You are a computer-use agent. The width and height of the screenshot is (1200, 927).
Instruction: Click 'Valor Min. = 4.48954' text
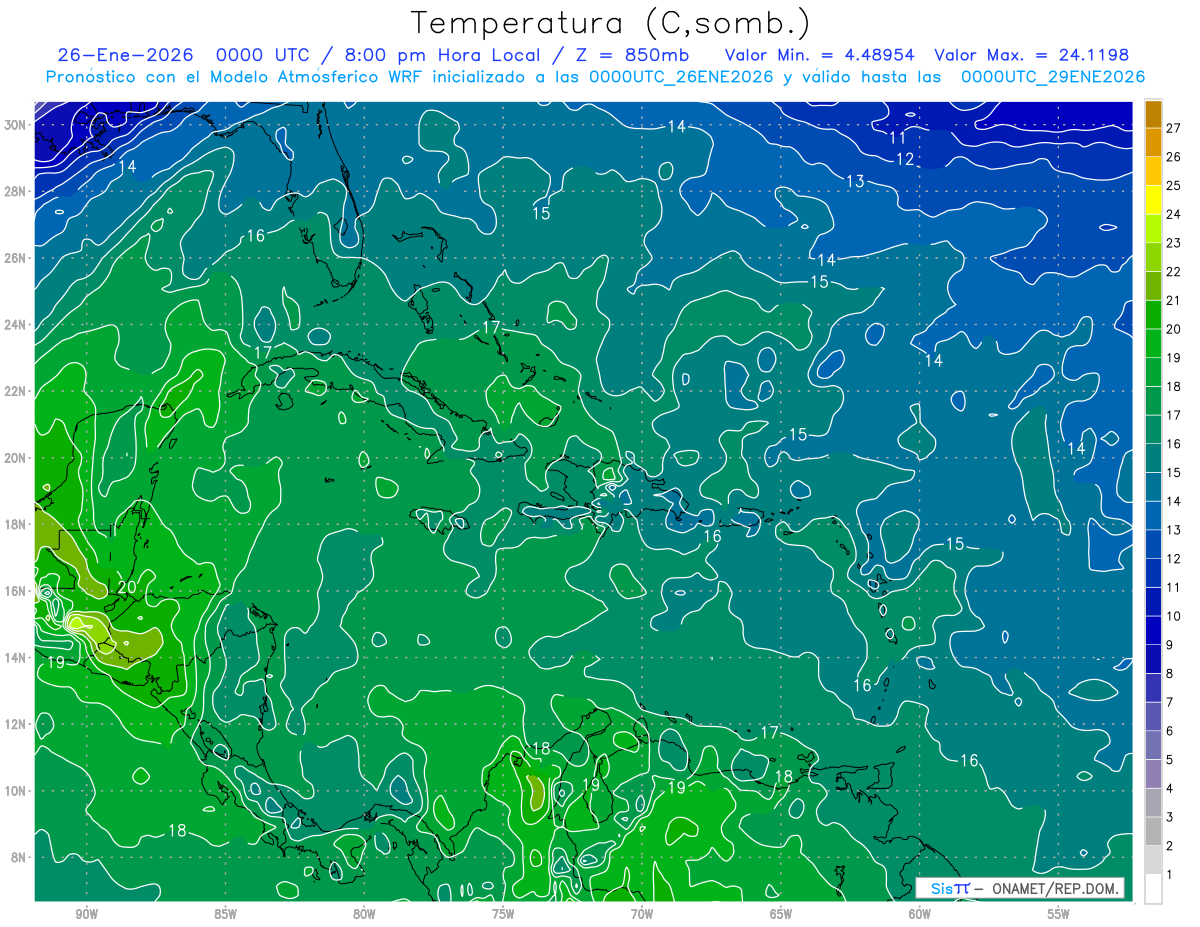[819, 55]
